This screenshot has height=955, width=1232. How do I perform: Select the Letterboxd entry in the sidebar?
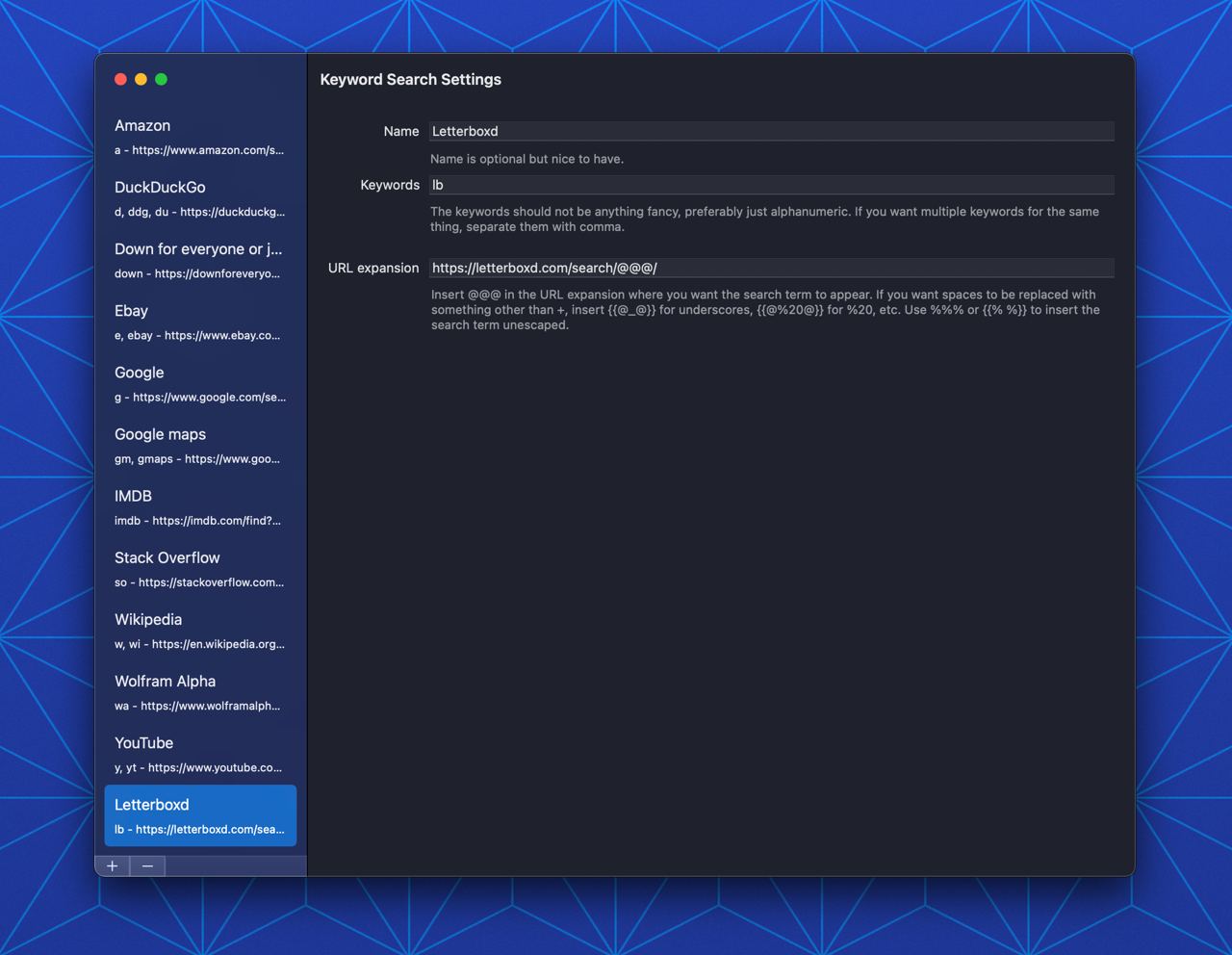(x=200, y=815)
